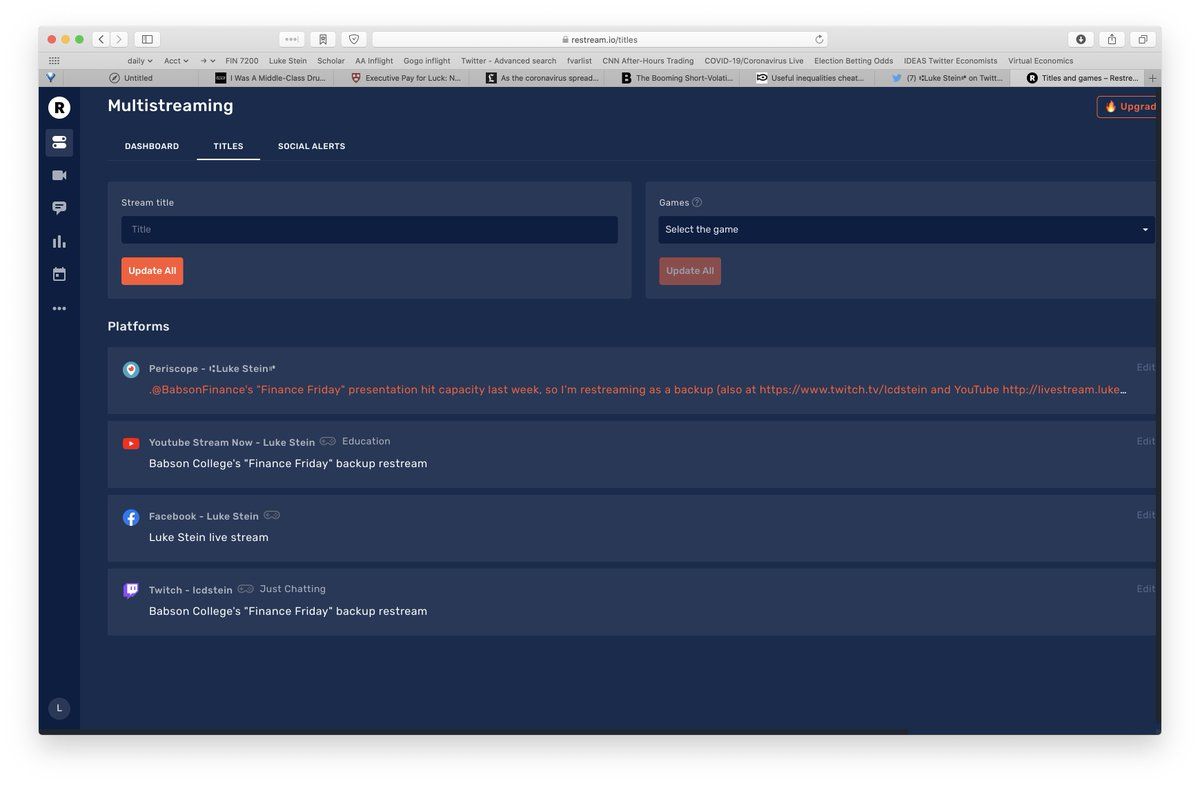Switch to the Social Alerts tab

311,146
